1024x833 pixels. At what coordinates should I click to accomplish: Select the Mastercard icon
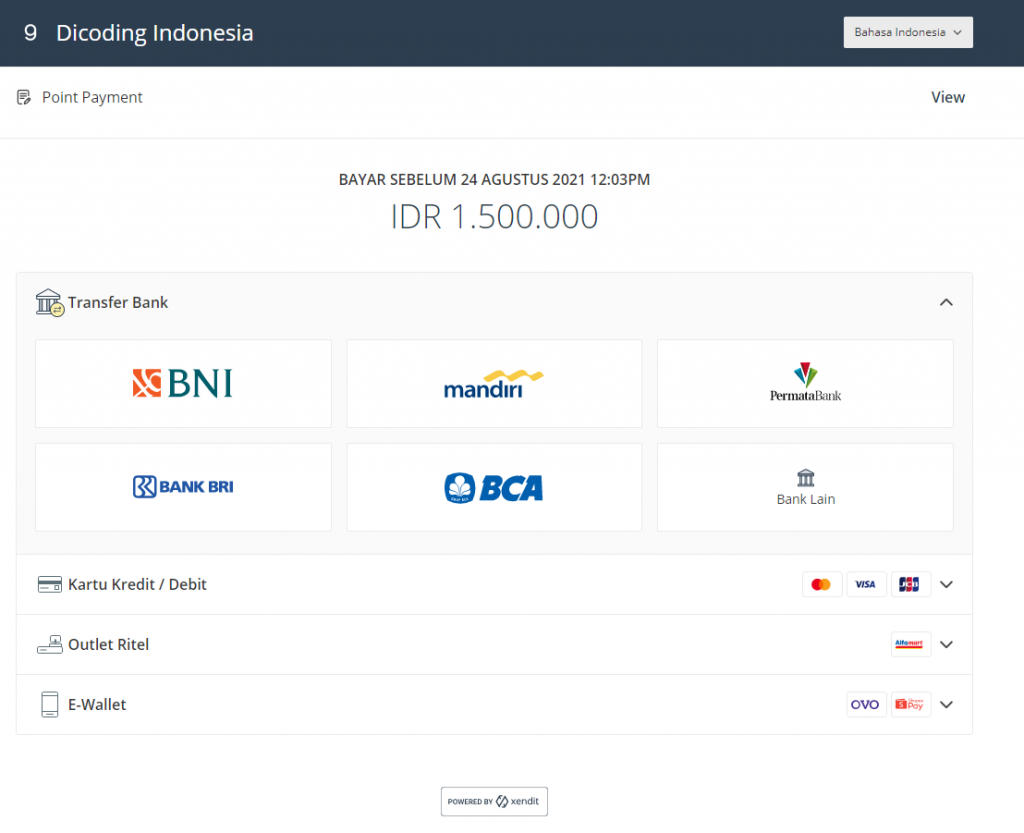(x=822, y=584)
